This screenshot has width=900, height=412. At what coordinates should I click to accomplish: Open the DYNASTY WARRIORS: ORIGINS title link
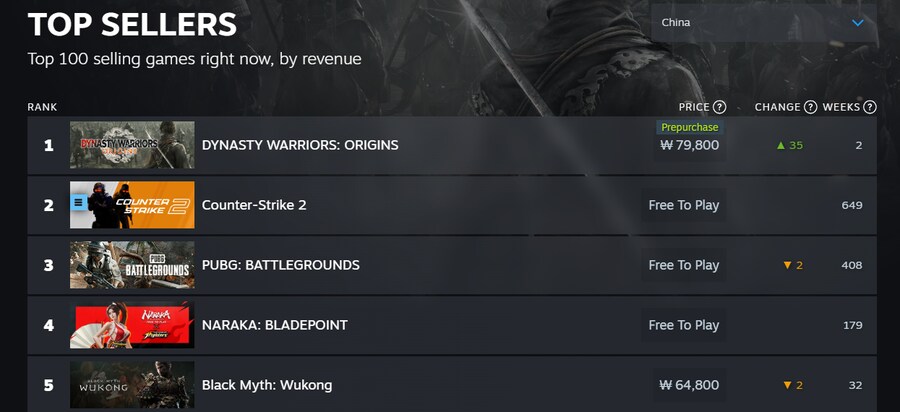point(300,145)
